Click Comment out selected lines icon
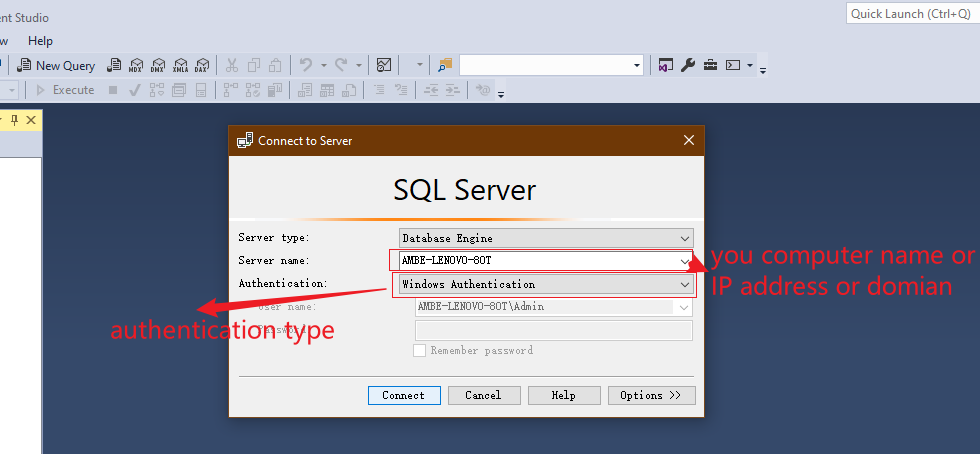 pos(379,90)
